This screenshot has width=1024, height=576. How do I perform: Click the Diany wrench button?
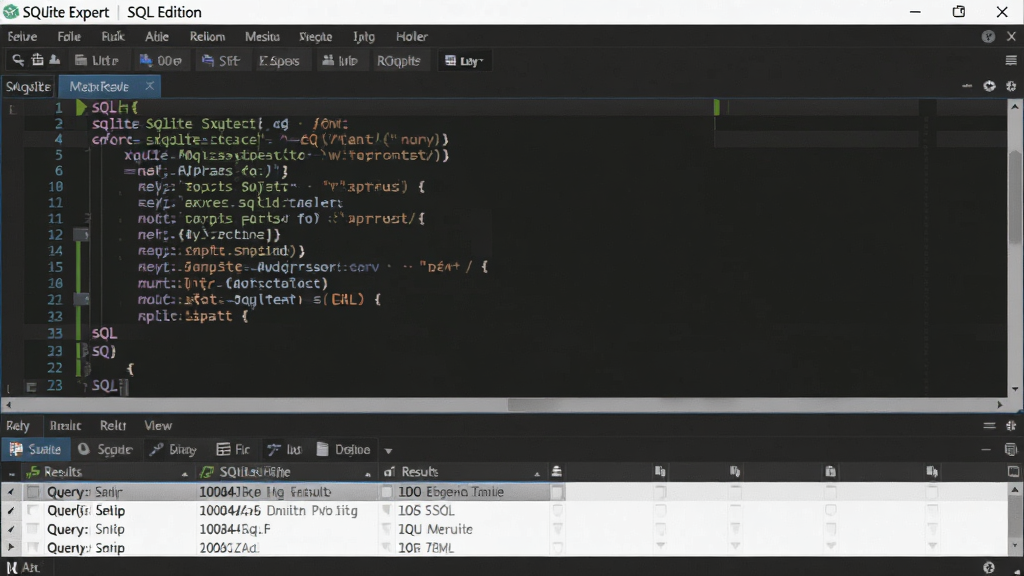pos(173,449)
